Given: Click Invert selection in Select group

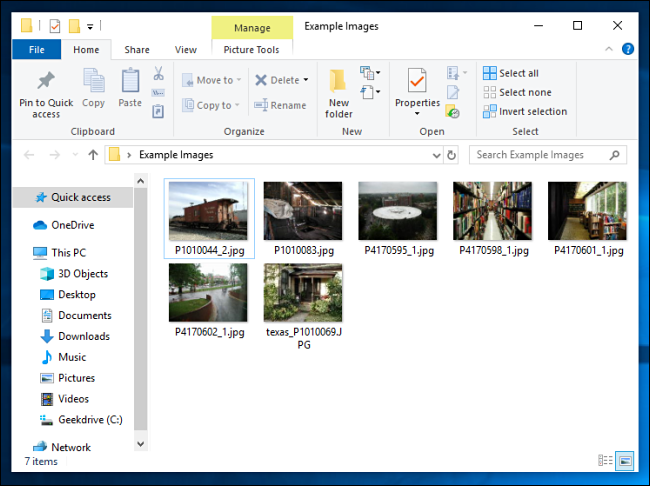Looking at the screenshot, I should coord(525,111).
